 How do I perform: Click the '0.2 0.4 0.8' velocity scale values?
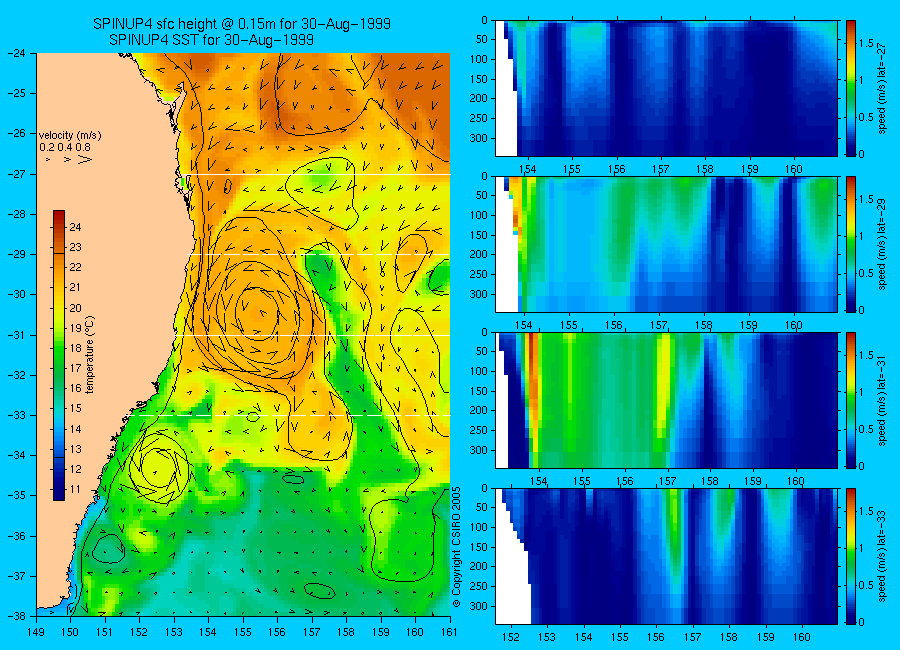click(65, 148)
